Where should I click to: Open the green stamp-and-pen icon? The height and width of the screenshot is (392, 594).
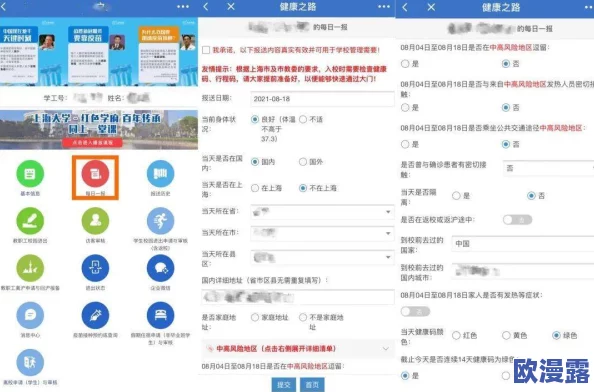pos(30,221)
